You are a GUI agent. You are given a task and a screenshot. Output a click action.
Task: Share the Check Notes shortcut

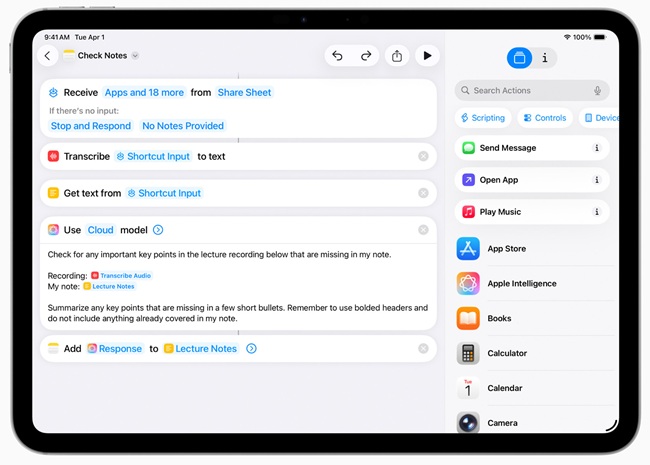397,56
